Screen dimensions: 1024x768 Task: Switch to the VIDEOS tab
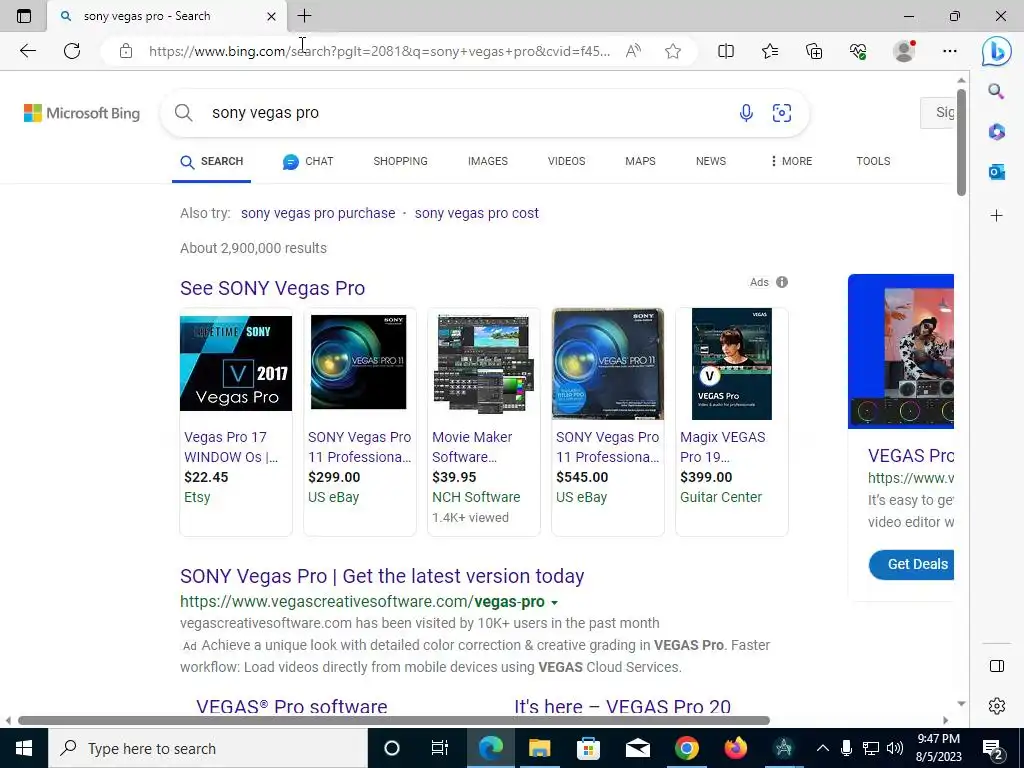[x=566, y=161]
